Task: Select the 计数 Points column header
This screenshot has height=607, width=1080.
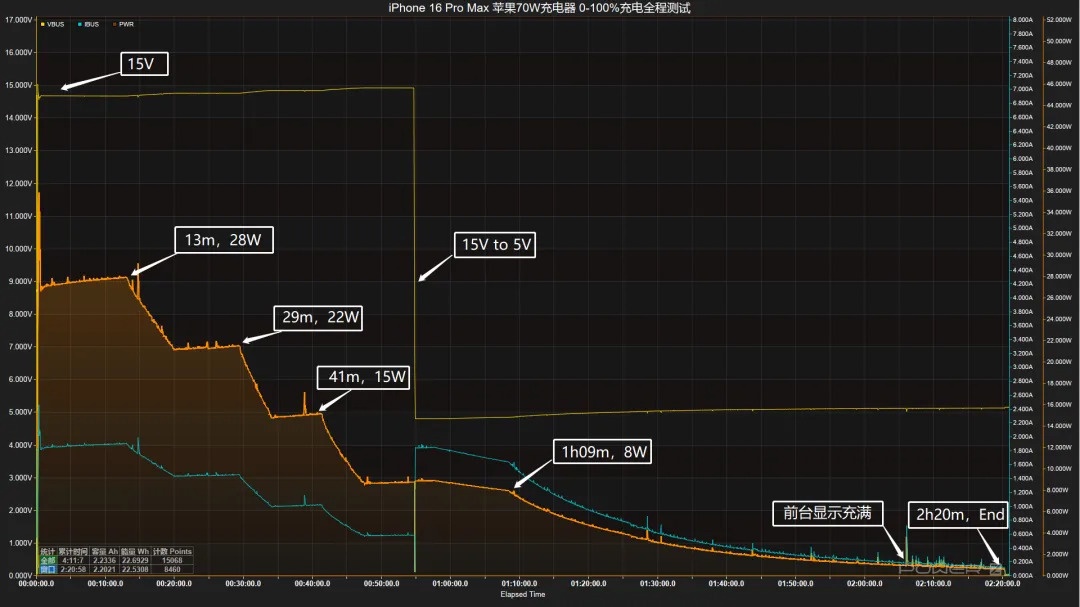Action: (x=172, y=551)
